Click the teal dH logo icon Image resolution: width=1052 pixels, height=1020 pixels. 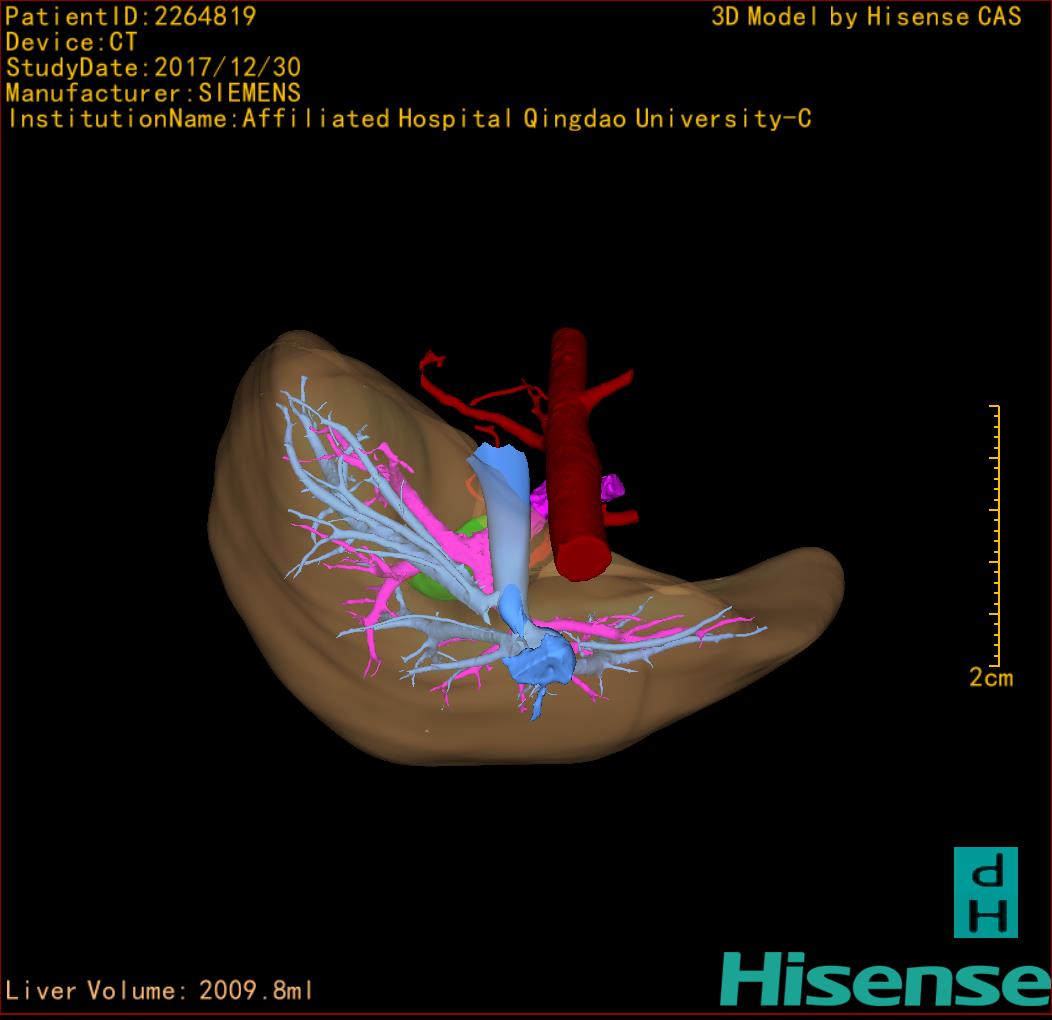point(985,892)
